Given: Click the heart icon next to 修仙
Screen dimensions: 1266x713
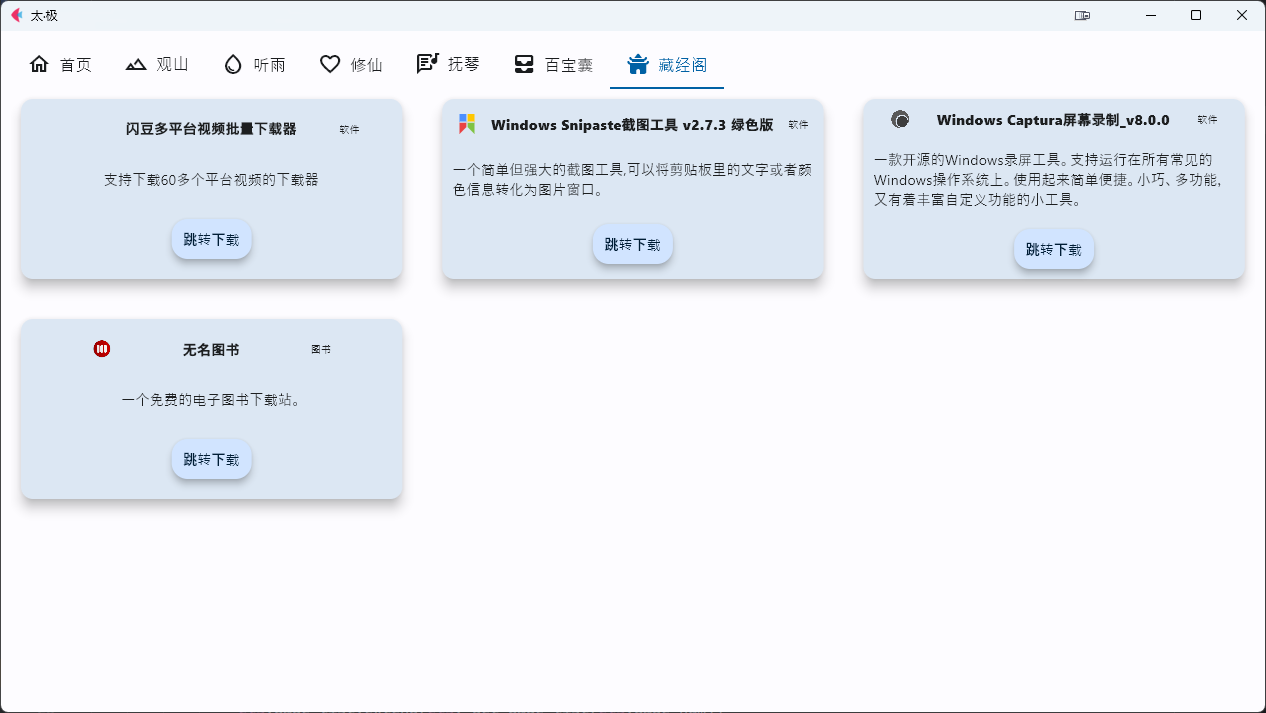Looking at the screenshot, I should 330,63.
